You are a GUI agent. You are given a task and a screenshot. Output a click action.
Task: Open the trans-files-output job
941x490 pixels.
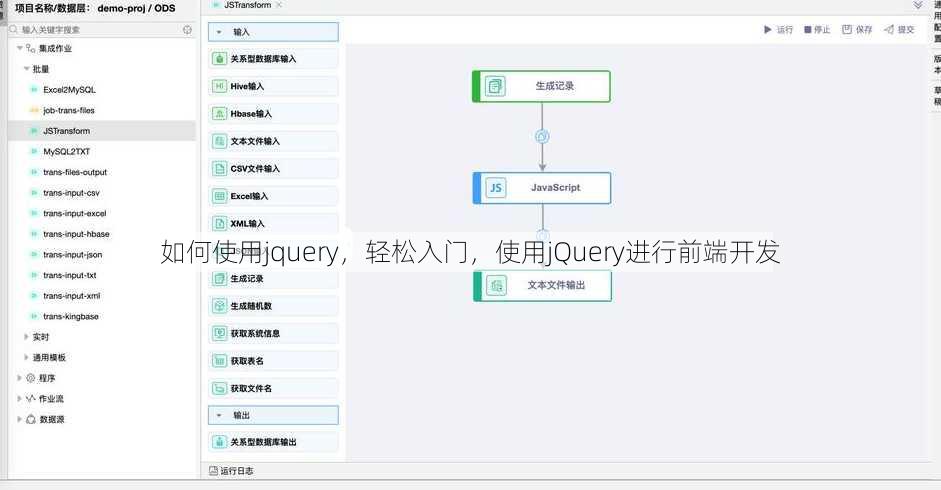click(74, 172)
